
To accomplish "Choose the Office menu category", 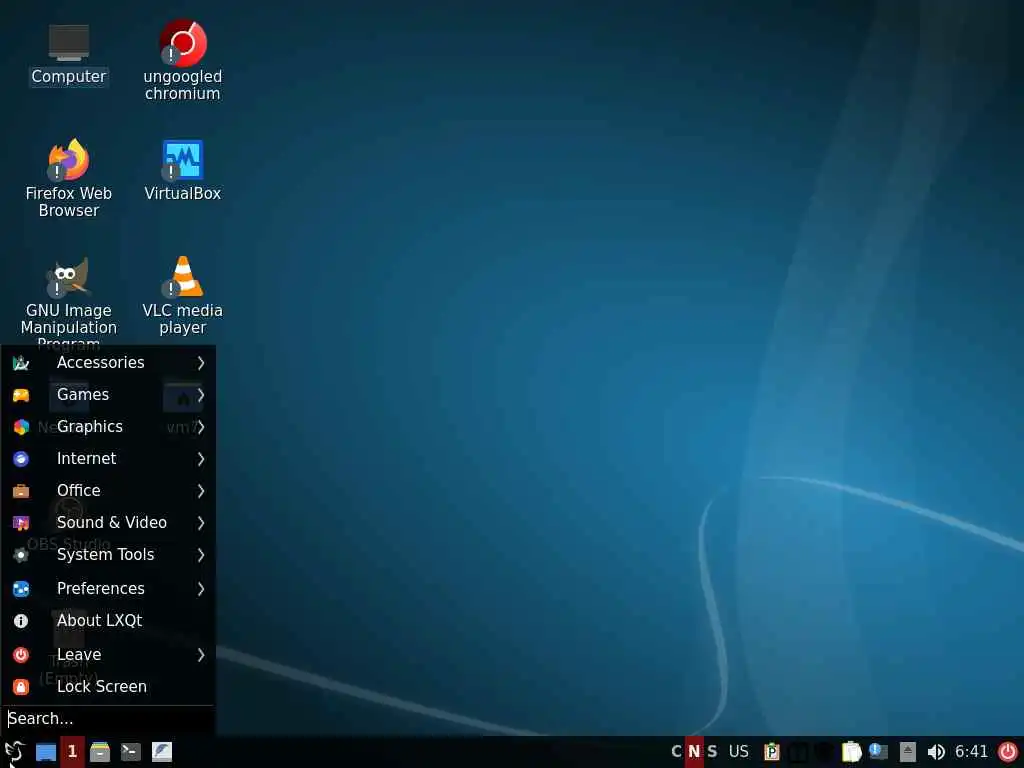I will coord(108,490).
